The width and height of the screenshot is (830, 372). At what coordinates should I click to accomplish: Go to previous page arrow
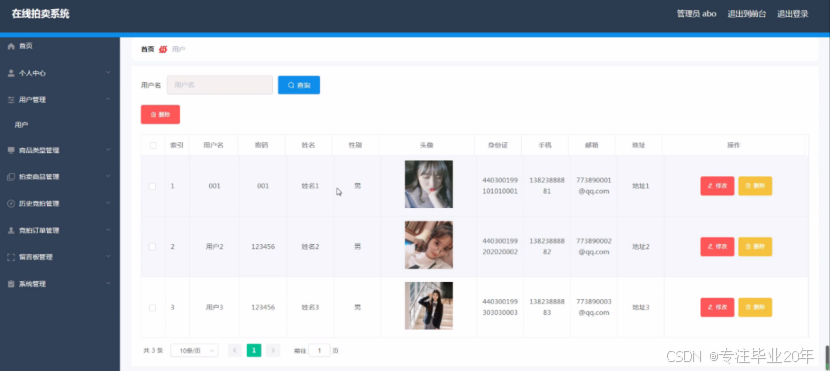point(235,350)
